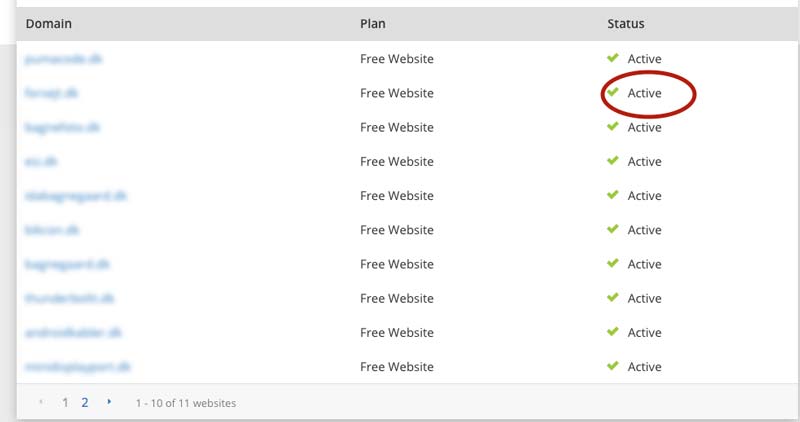Click the previous page left arrow
Image resolution: width=800 pixels, height=422 pixels.
tap(41, 402)
